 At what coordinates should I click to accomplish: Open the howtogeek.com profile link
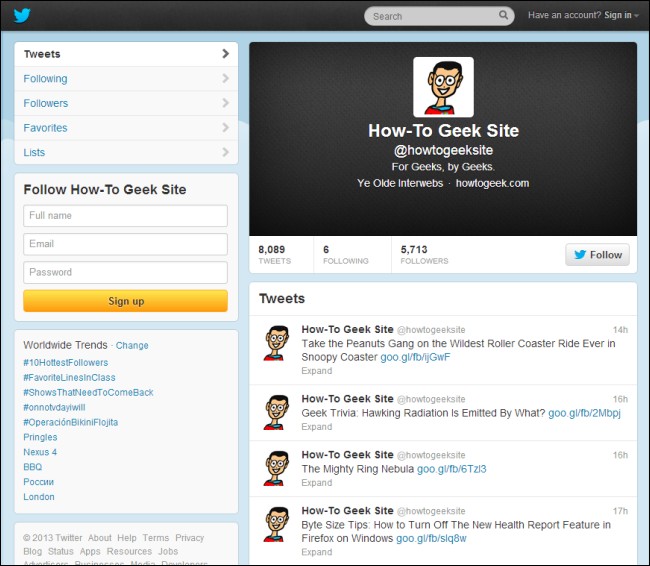click(x=492, y=183)
